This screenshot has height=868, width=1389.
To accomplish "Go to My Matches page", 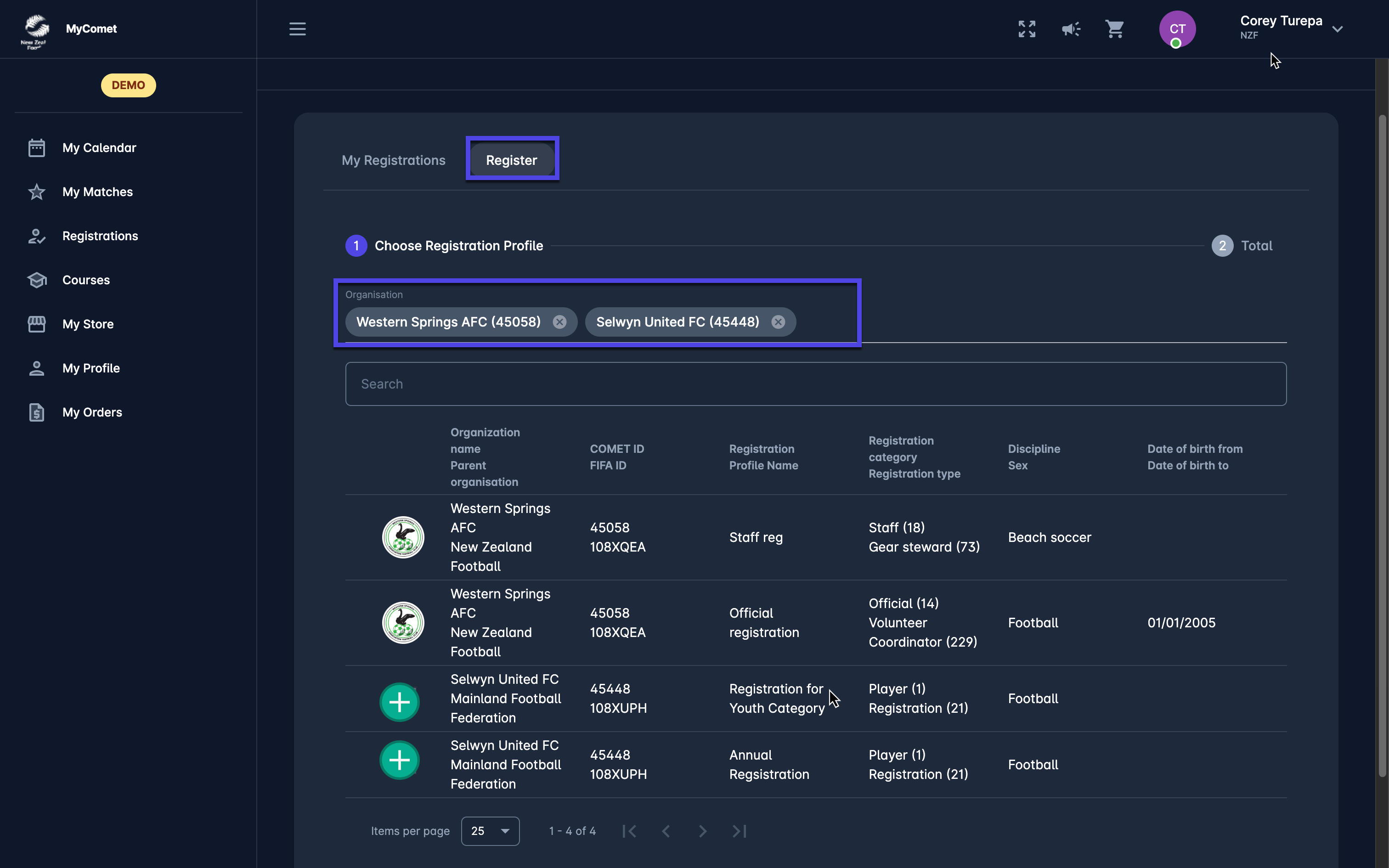I will 97,192.
